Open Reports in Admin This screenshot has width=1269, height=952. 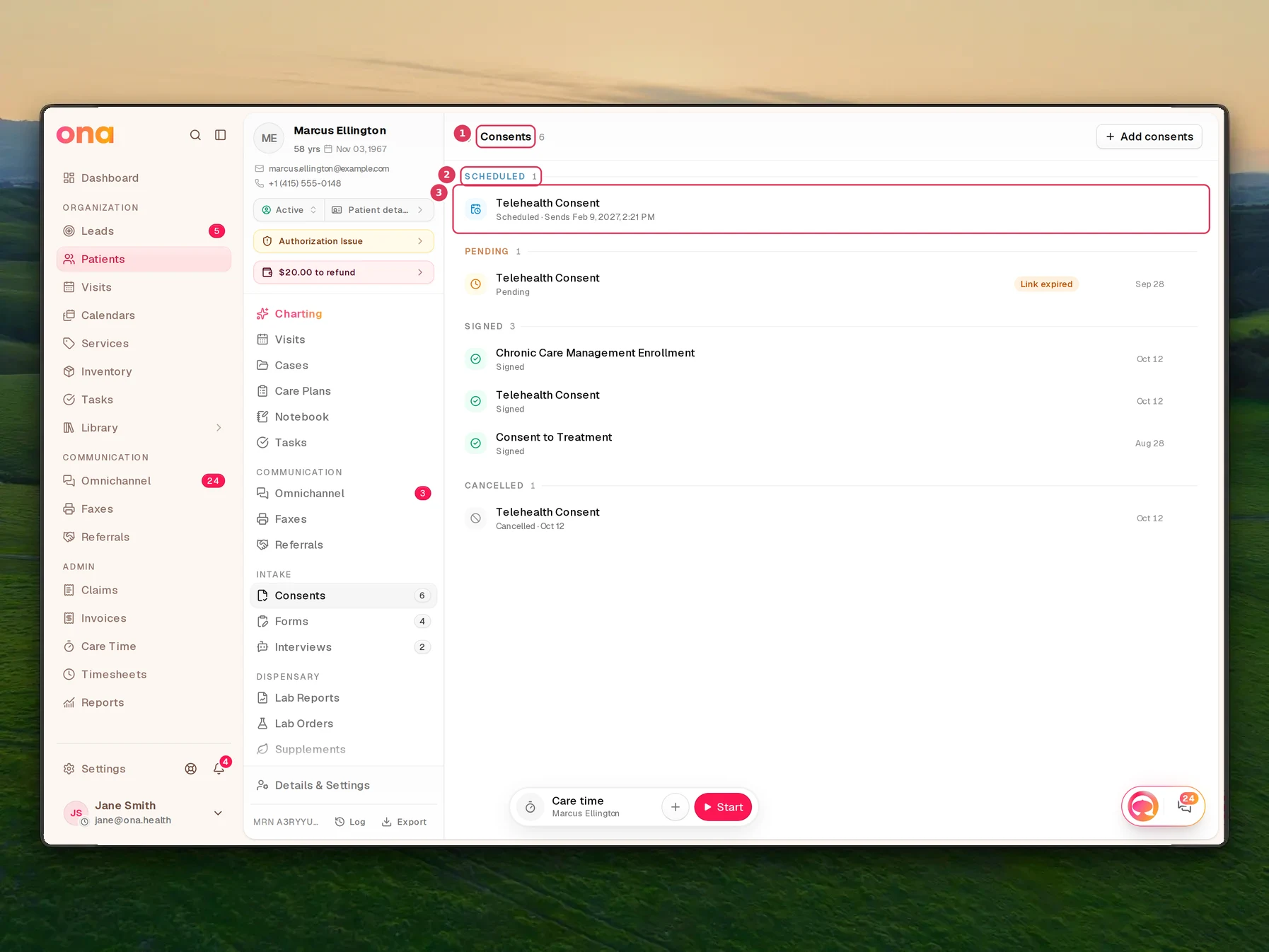tap(144, 703)
